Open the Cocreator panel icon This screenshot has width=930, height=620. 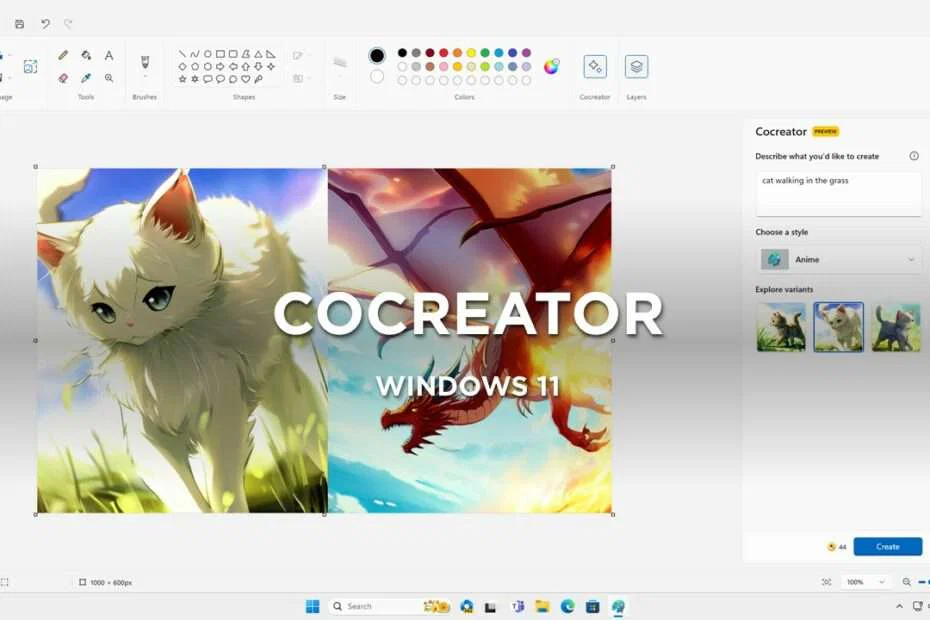[595, 65]
